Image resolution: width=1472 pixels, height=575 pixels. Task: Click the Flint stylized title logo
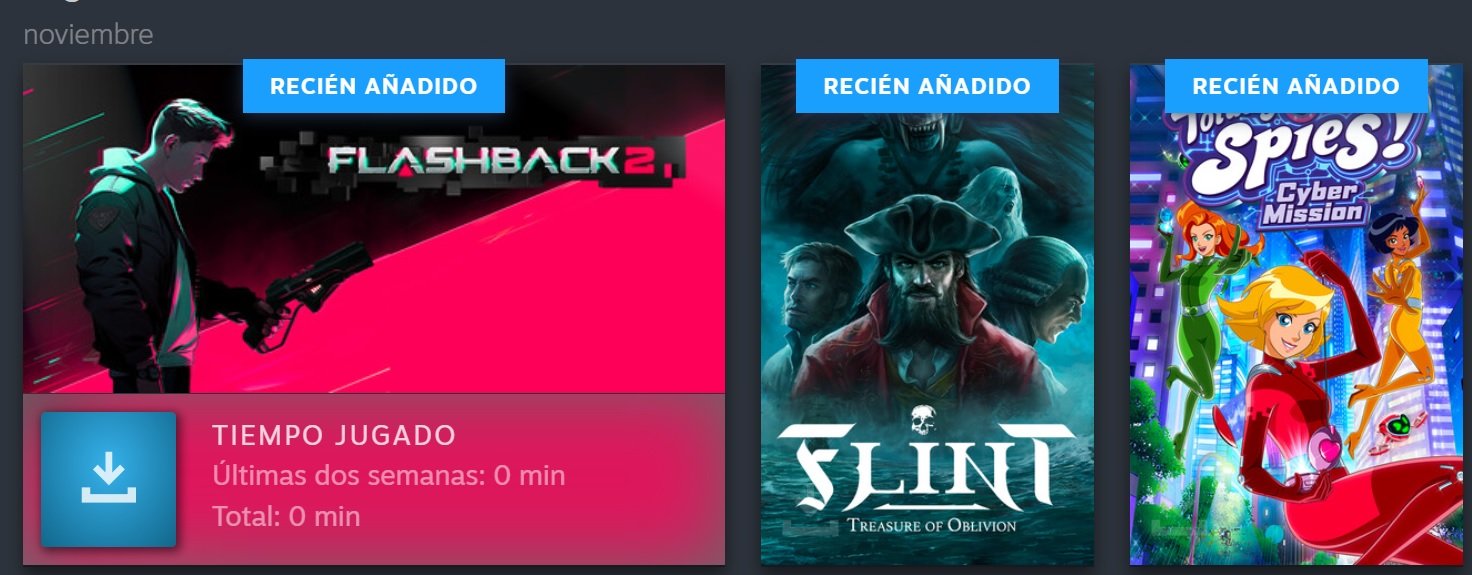(x=926, y=469)
